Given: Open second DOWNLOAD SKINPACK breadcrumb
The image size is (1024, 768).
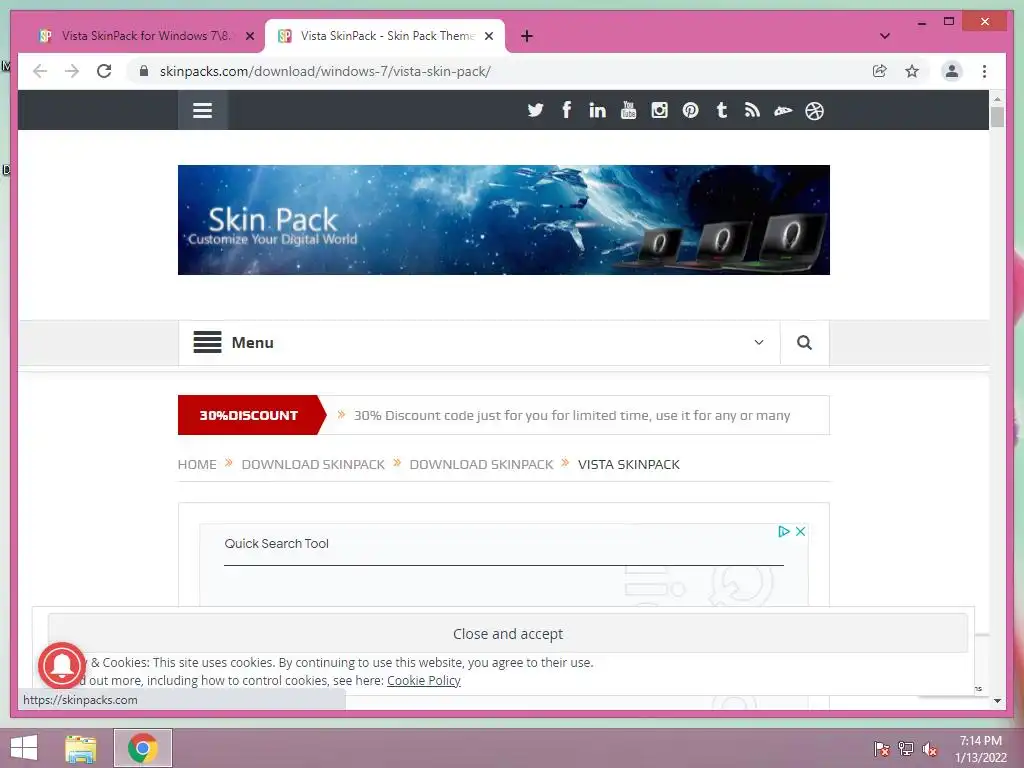Looking at the screenshot, I should (x=481, y=464).
